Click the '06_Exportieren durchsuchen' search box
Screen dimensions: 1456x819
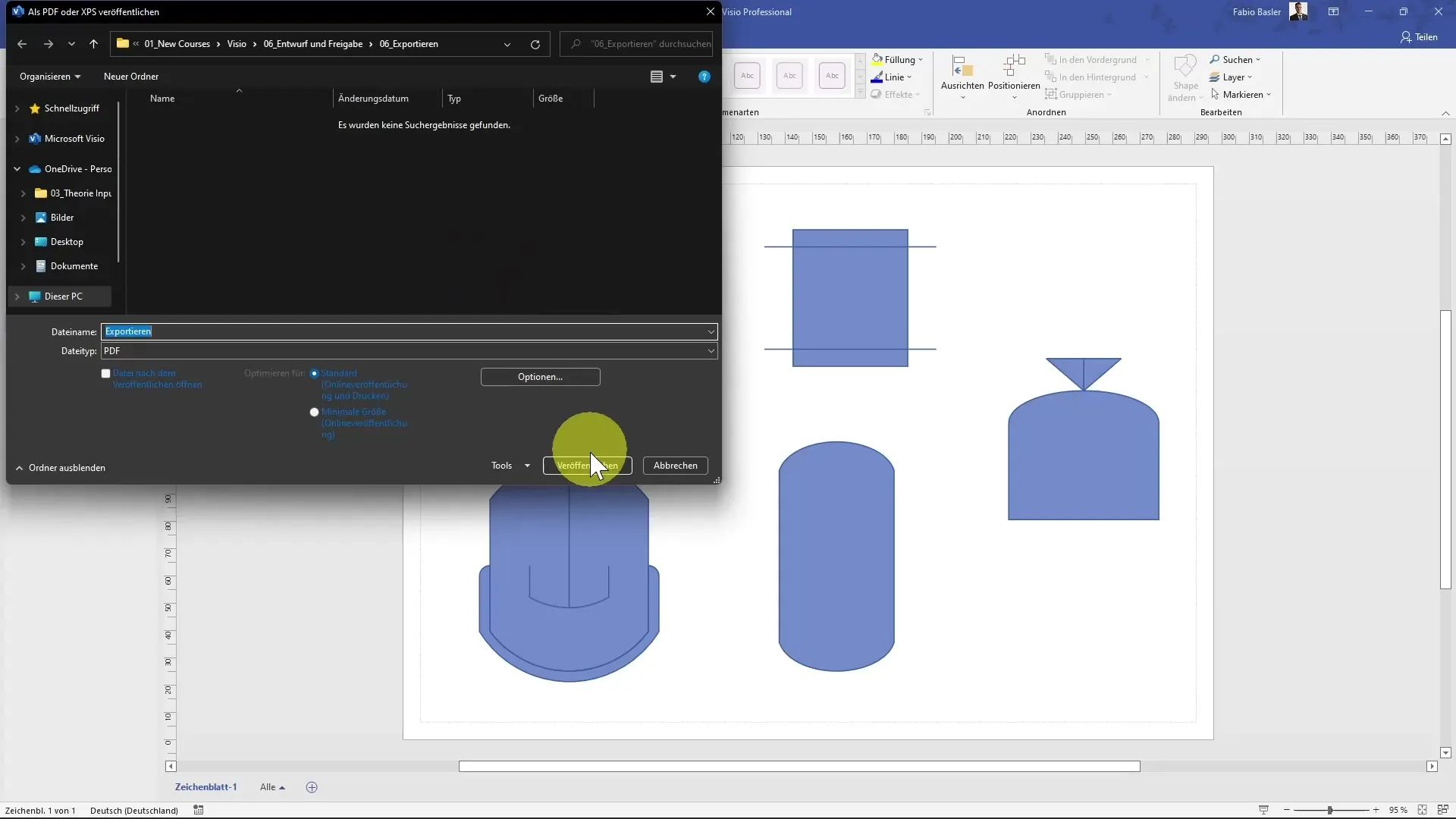636,44
